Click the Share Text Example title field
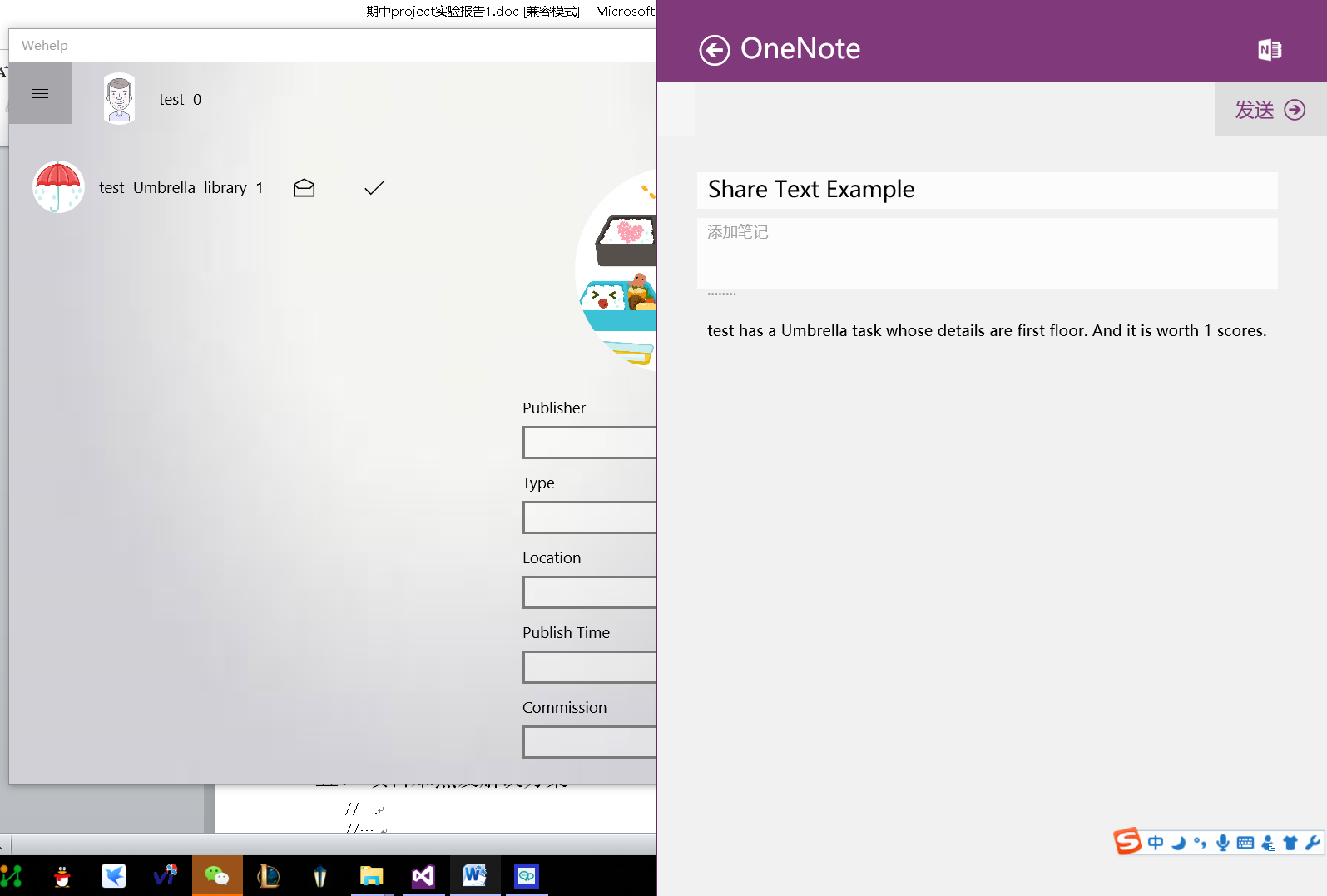 [987, 190]
